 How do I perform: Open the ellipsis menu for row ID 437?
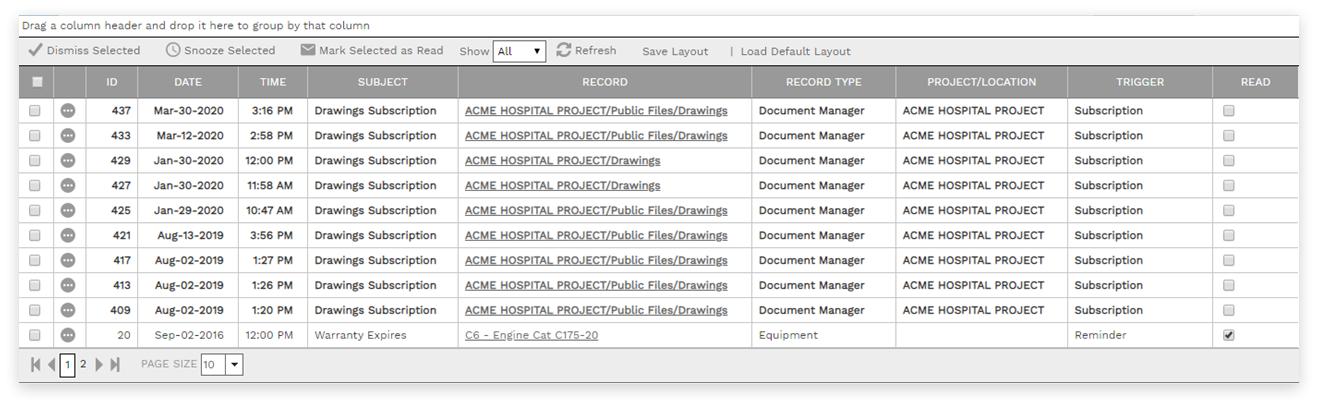click(68, 111)
